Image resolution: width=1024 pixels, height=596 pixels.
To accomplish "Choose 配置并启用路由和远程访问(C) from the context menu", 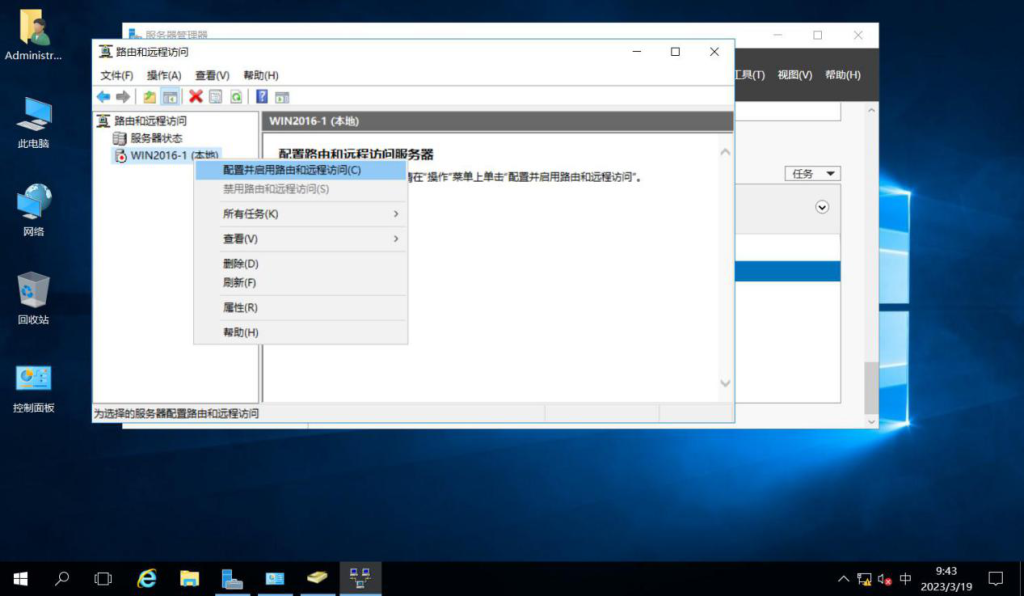I will pyautogui.click(x=301, y=170).
